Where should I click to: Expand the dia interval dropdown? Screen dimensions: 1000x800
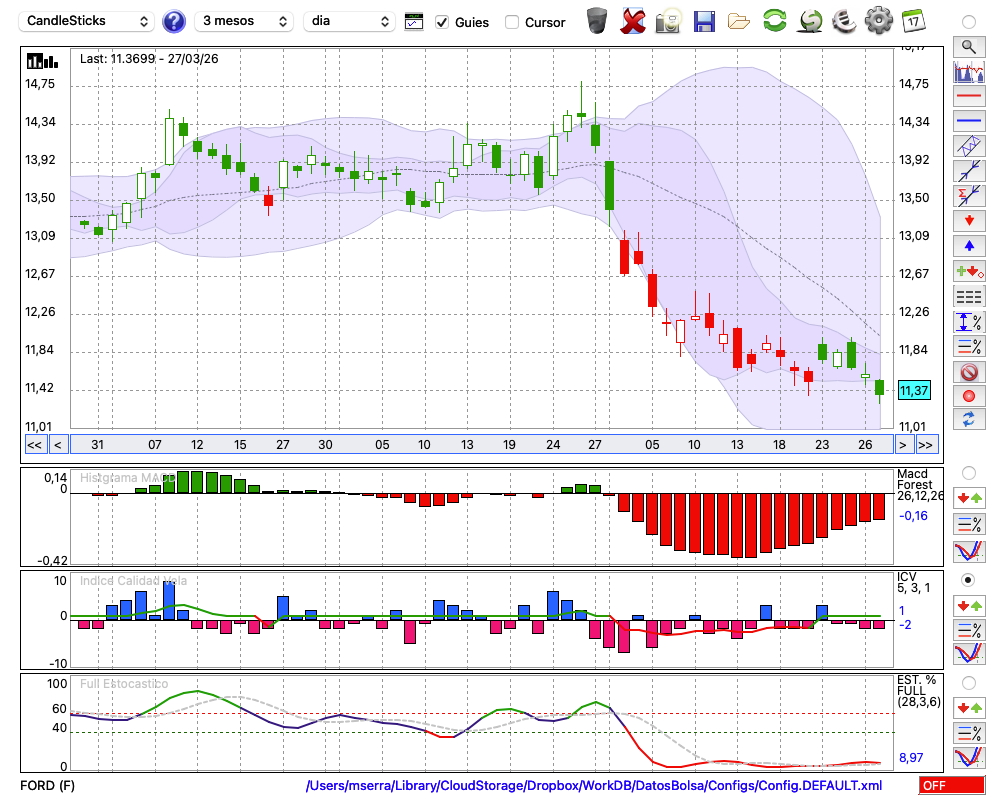[x=349, y=21]
